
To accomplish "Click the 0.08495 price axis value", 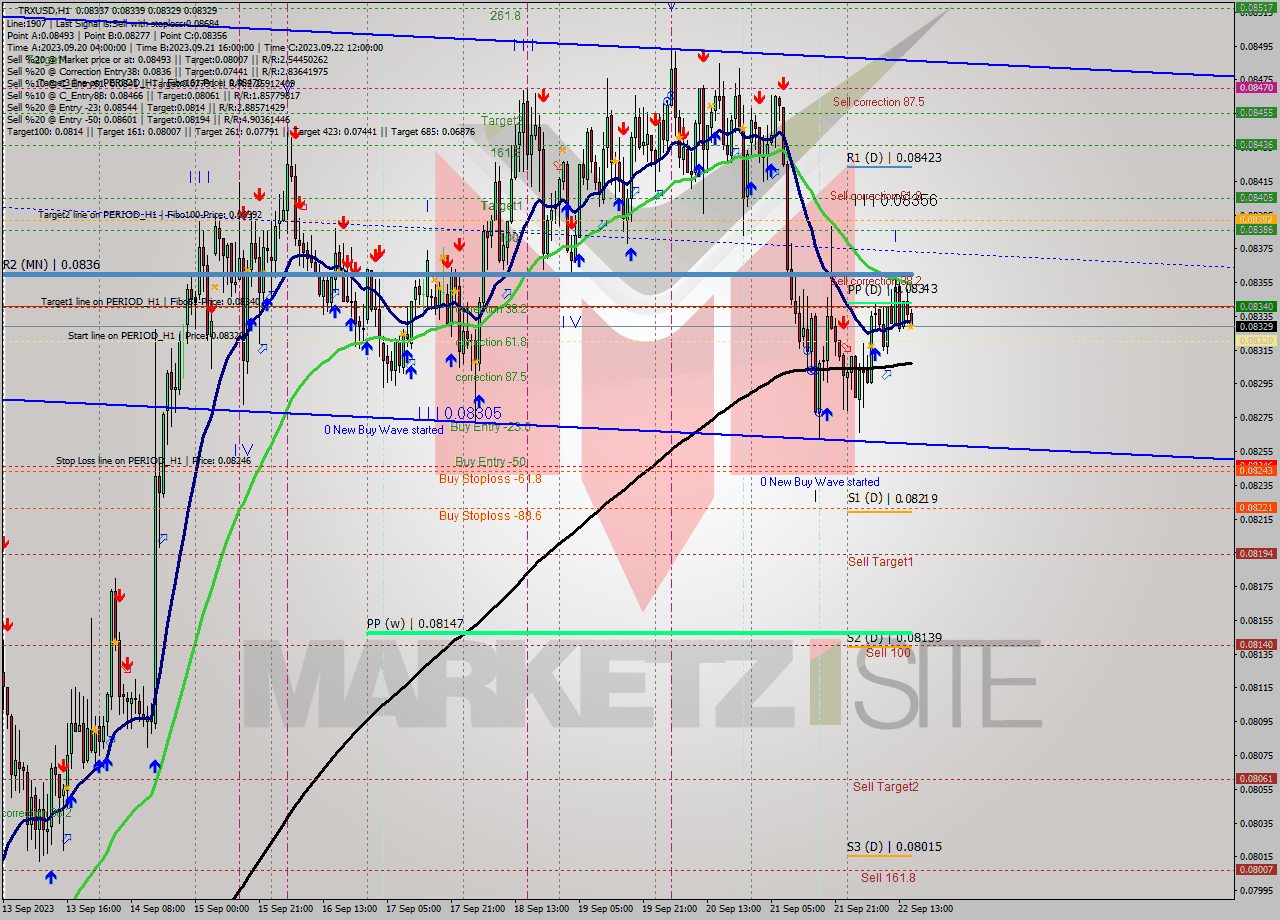I will point(1256,46).
